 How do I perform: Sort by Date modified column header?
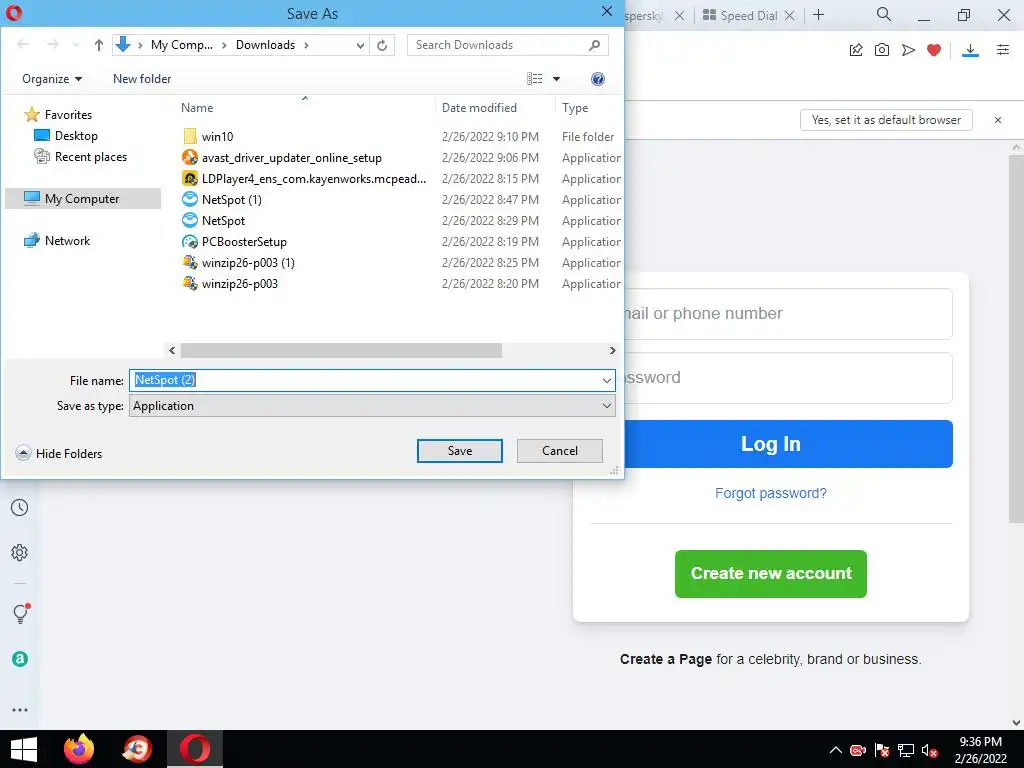click(x=479, y=108)
